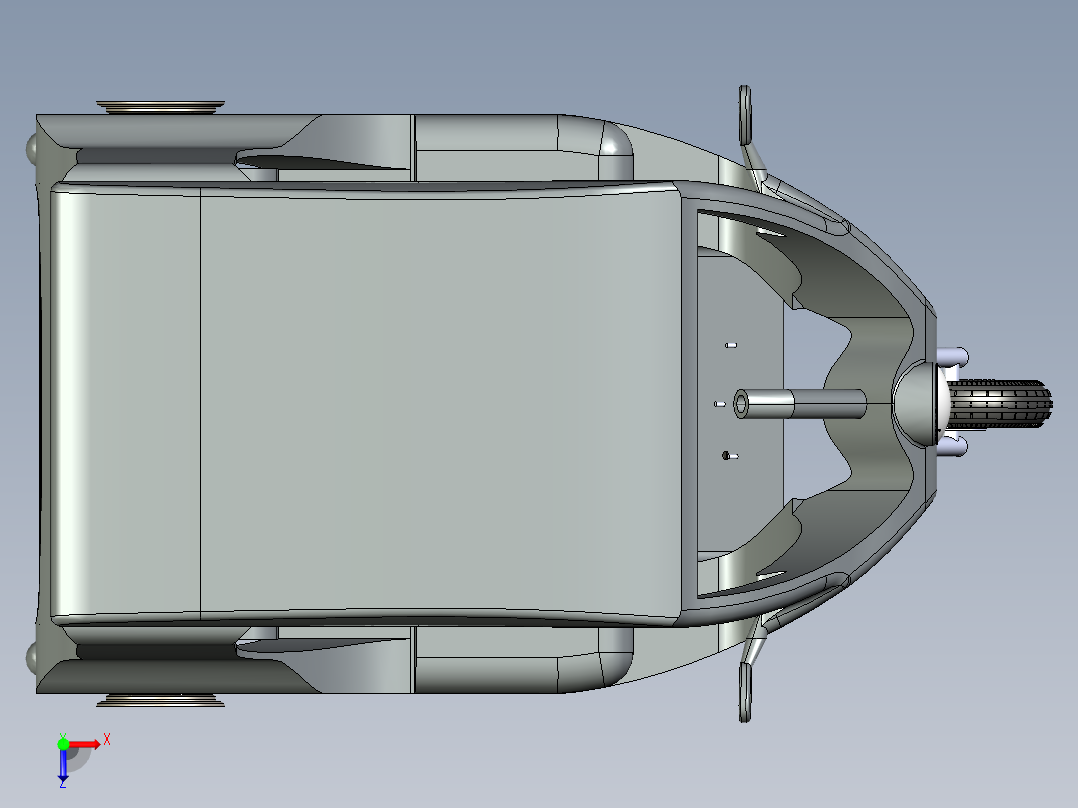Viewport: 1078px width, 808px height.
Task: Select the upper side mirror on the model
Action: click(x=745, y=115)
